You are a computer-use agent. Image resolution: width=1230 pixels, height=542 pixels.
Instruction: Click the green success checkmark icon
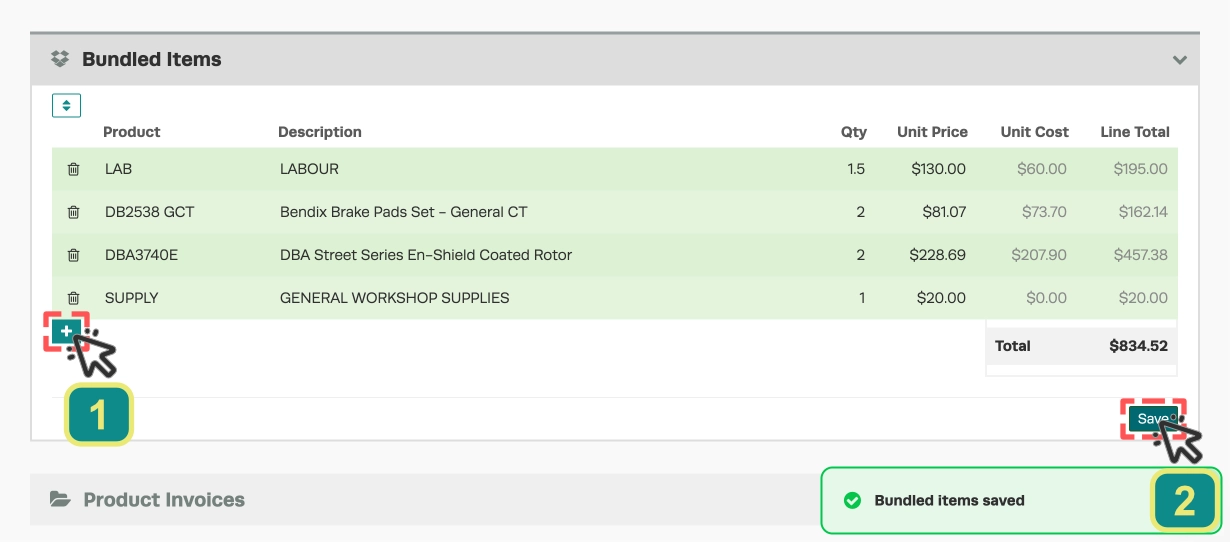click(852, 500)
